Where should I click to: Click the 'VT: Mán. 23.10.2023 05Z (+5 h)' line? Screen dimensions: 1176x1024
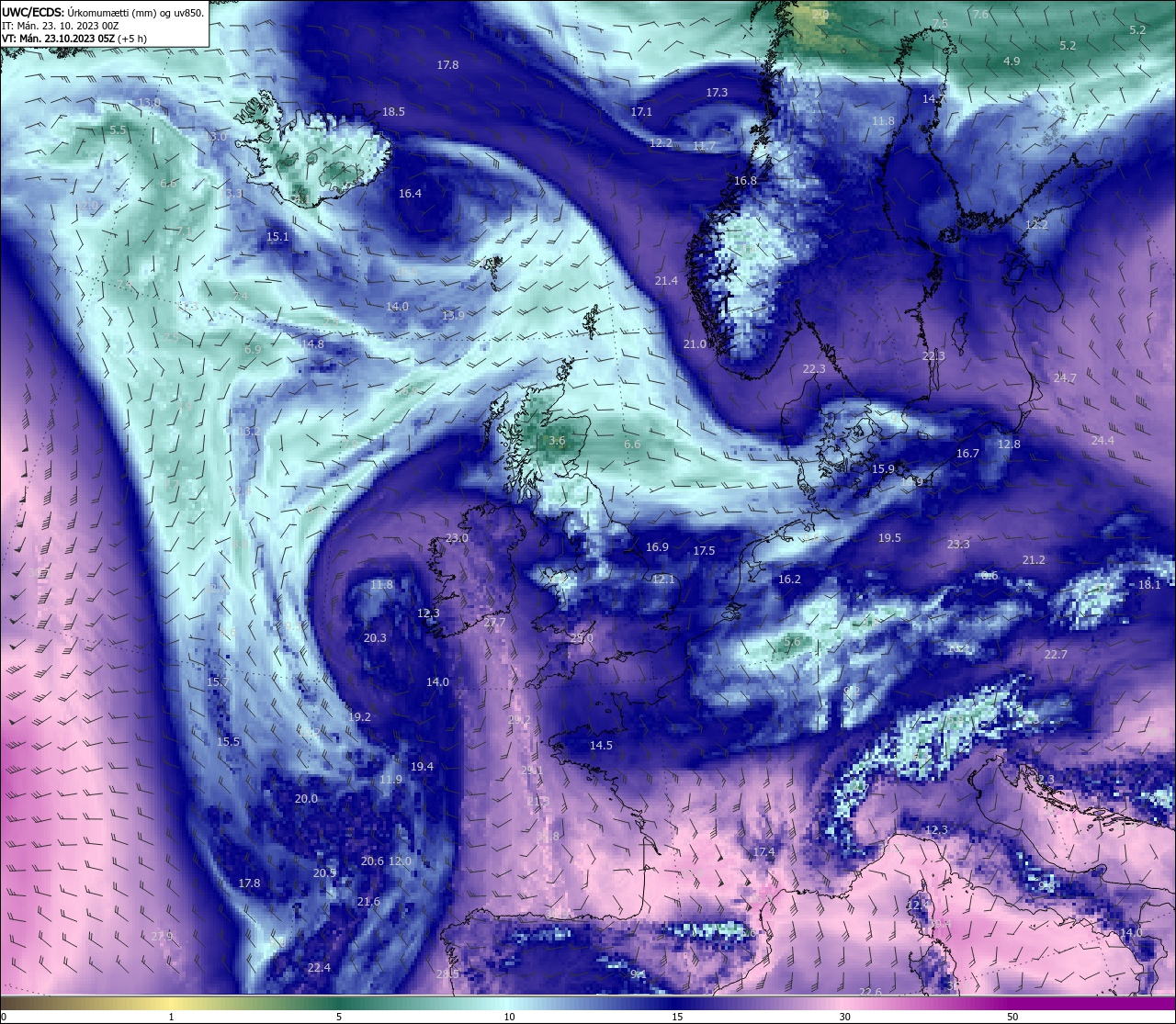point(74,39)
